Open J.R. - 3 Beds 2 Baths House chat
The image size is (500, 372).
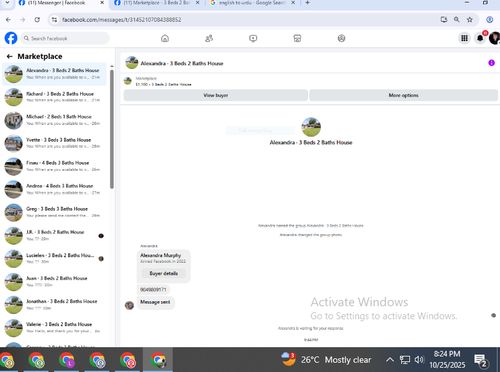point(54,235)
